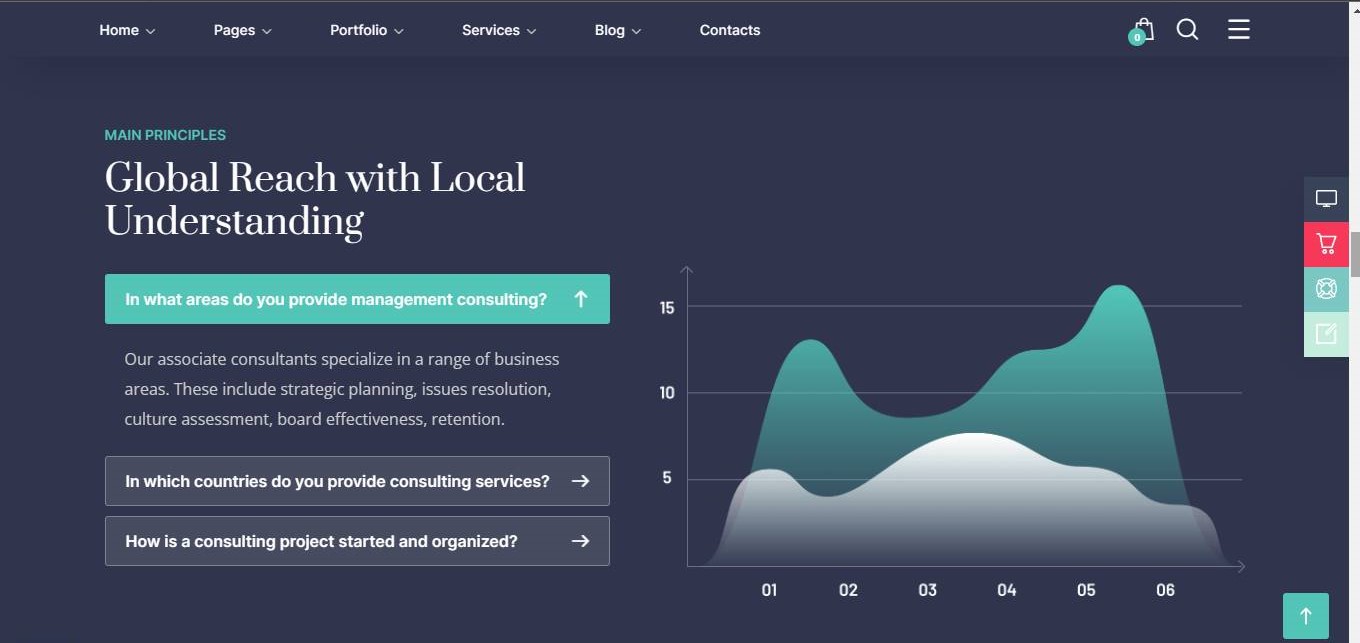Click the associate consultants answer paragraph
The height and width of the screenshot is (643, 1360).
[342, 389]
